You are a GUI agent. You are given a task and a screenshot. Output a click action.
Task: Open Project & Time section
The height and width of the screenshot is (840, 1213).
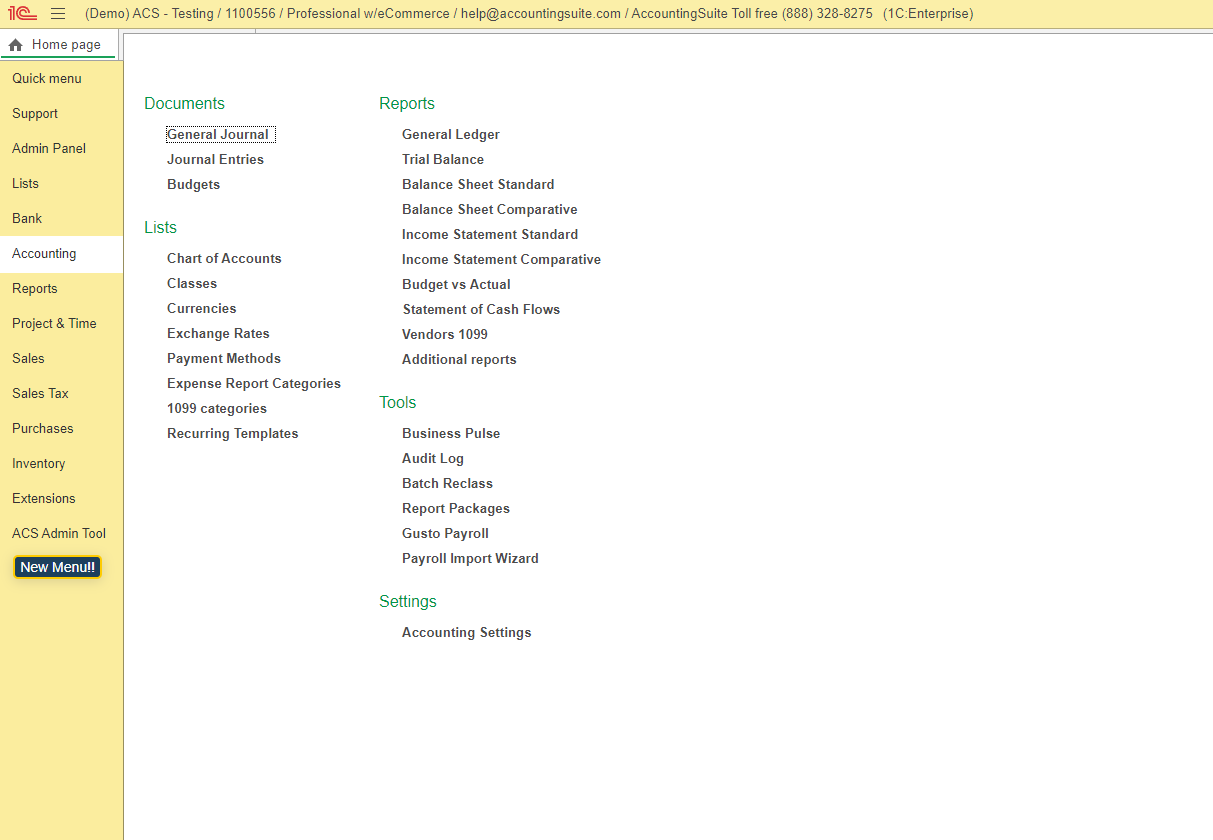click(x=61, y=324)
